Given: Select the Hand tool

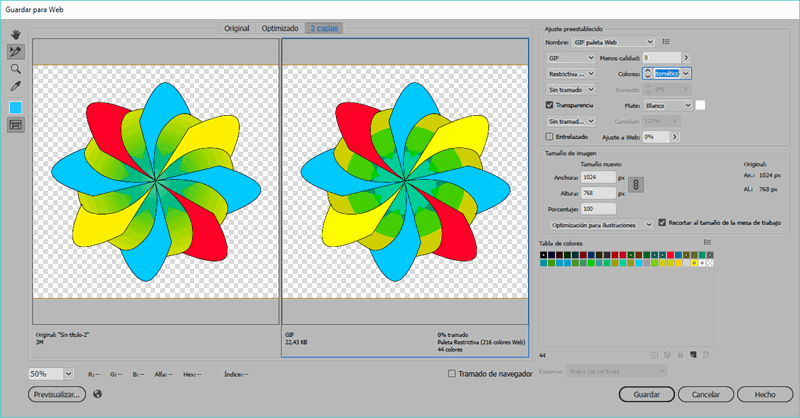Looking at the screenshot, I should point(16,33).
